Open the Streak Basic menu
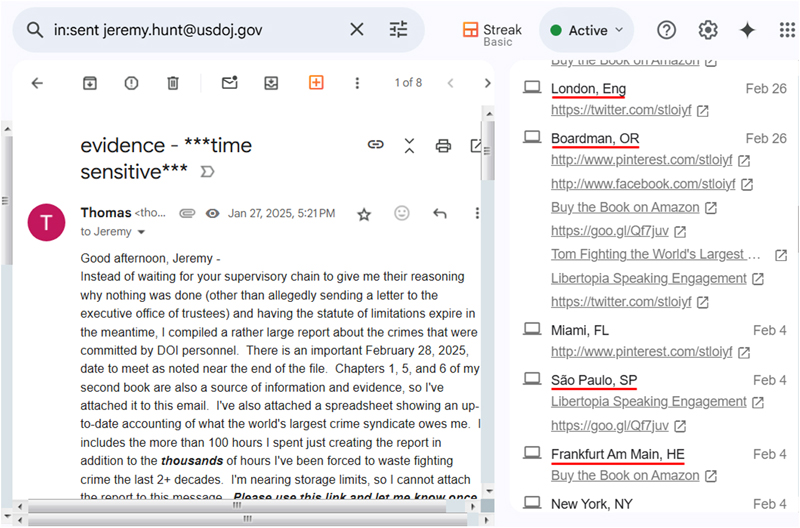Image resolution: width=800 pixels, height=528 pixels. click(488, 30)
